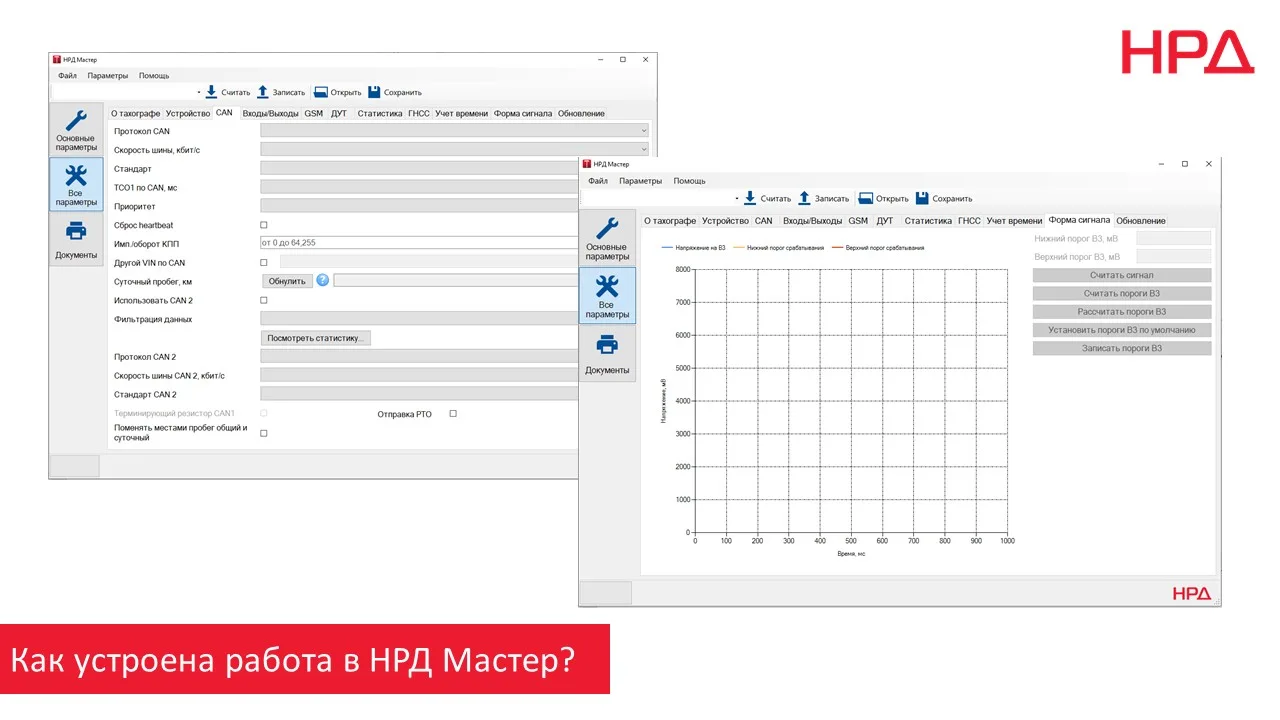Viewport: 1280px width, 720px height.
Task: Click Нижний порог ВЗ, мВ field
Action: pyautogui.click(x=1173, y=239)
